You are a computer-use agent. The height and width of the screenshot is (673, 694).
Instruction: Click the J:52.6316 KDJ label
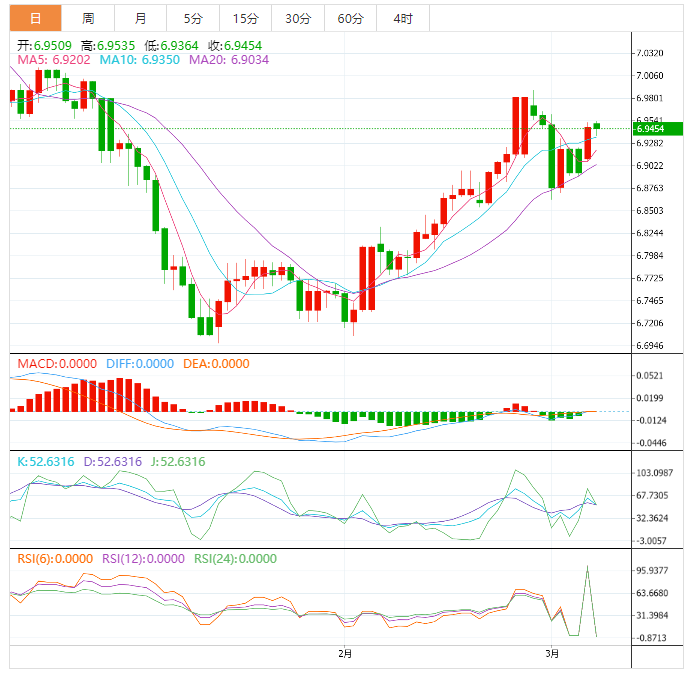[x=178, y=462]
